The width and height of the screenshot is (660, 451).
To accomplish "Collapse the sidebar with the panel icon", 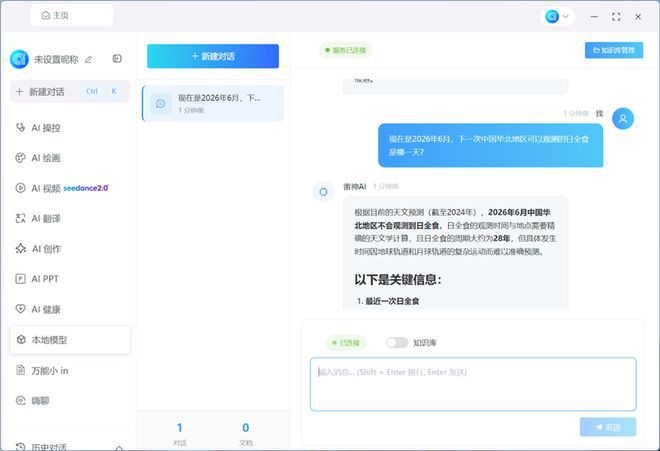I will pyautogui.click(x=117, y=59).
